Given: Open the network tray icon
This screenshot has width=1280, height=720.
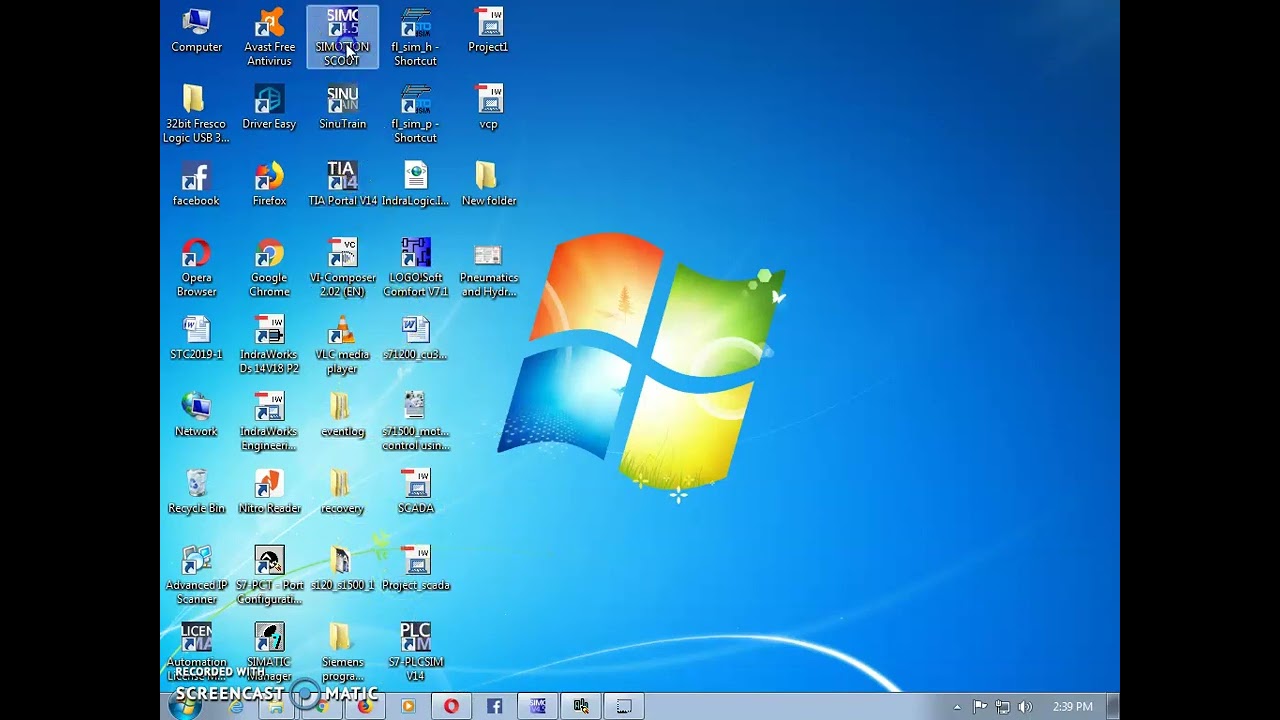Looking at the screenshot, I should click(1002, 707).
